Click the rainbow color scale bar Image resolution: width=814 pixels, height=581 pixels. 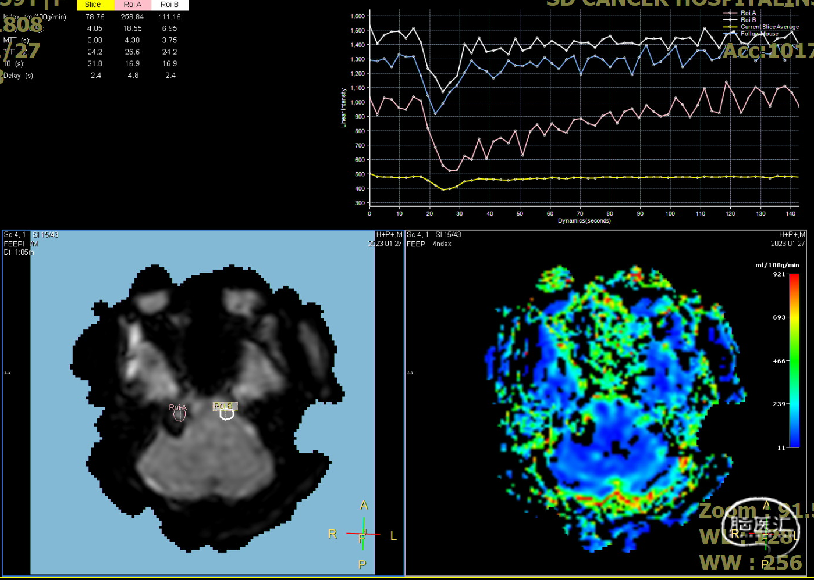[794, 360]
